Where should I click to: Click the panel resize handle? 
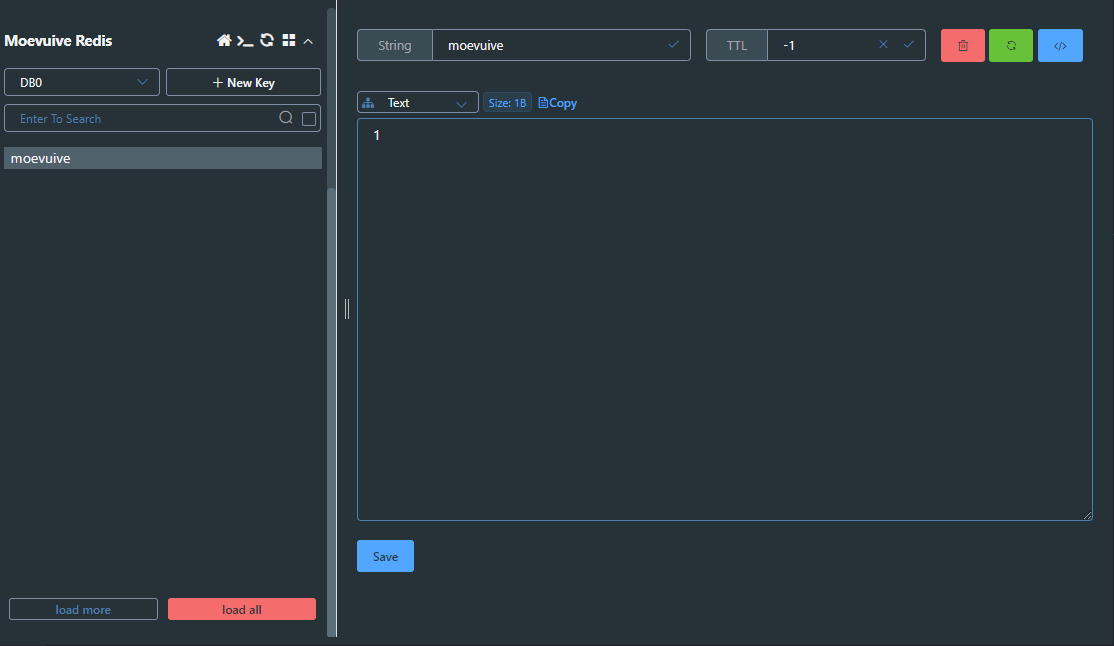click(347, 309)
